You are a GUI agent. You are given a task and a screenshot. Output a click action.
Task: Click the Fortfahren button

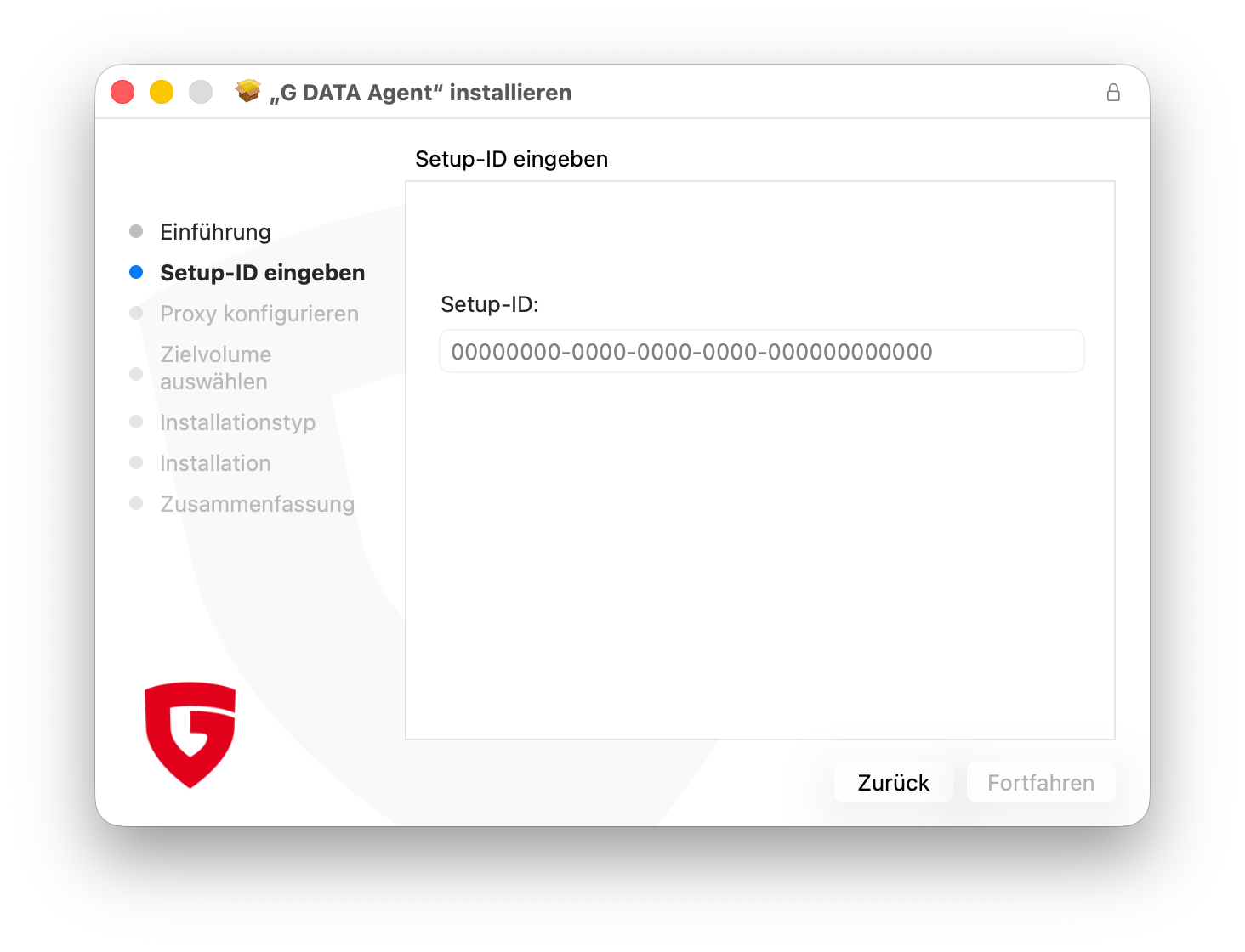pos(1041,782)
